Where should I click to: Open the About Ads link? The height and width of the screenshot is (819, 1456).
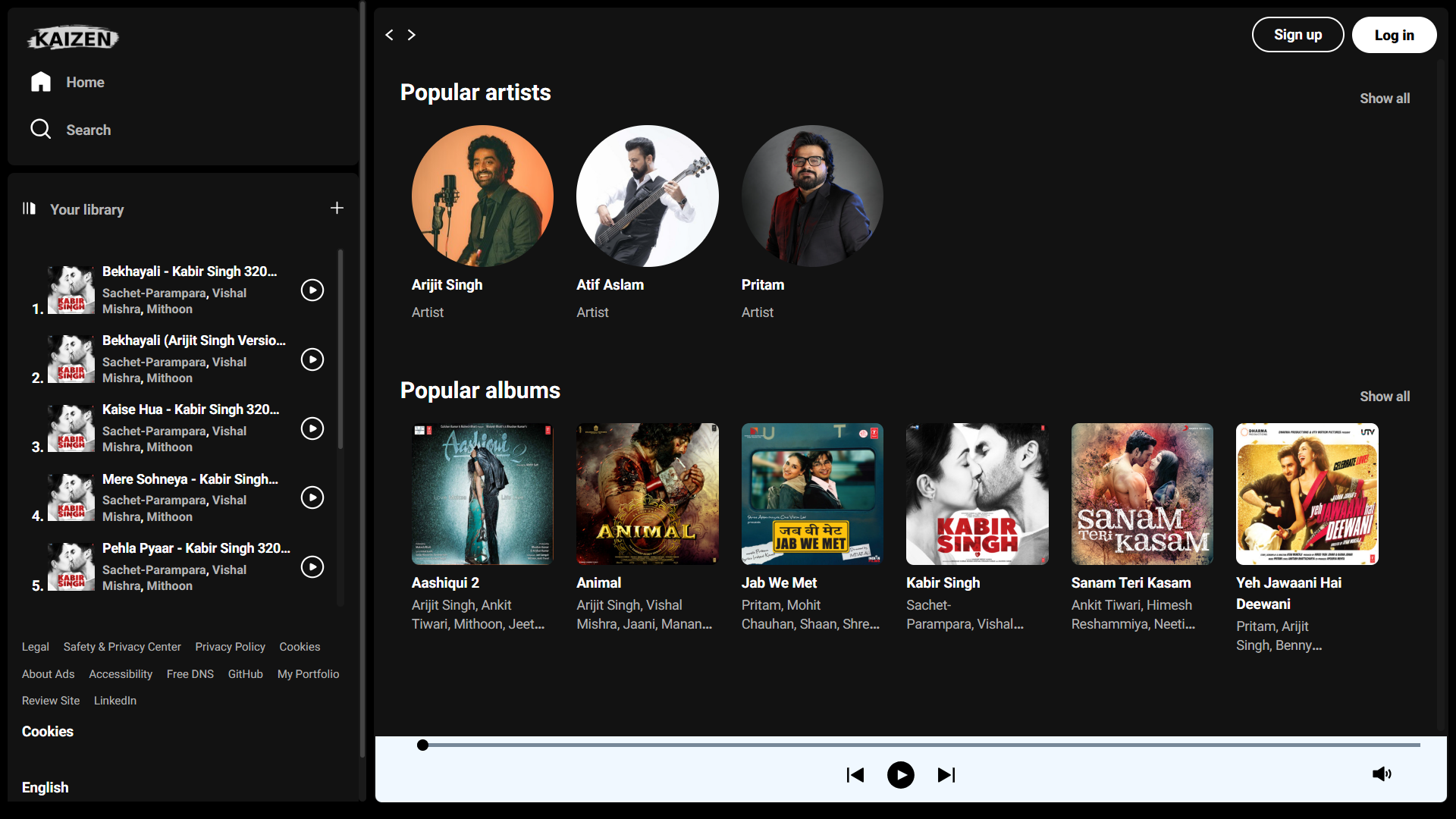click(48, 674)
